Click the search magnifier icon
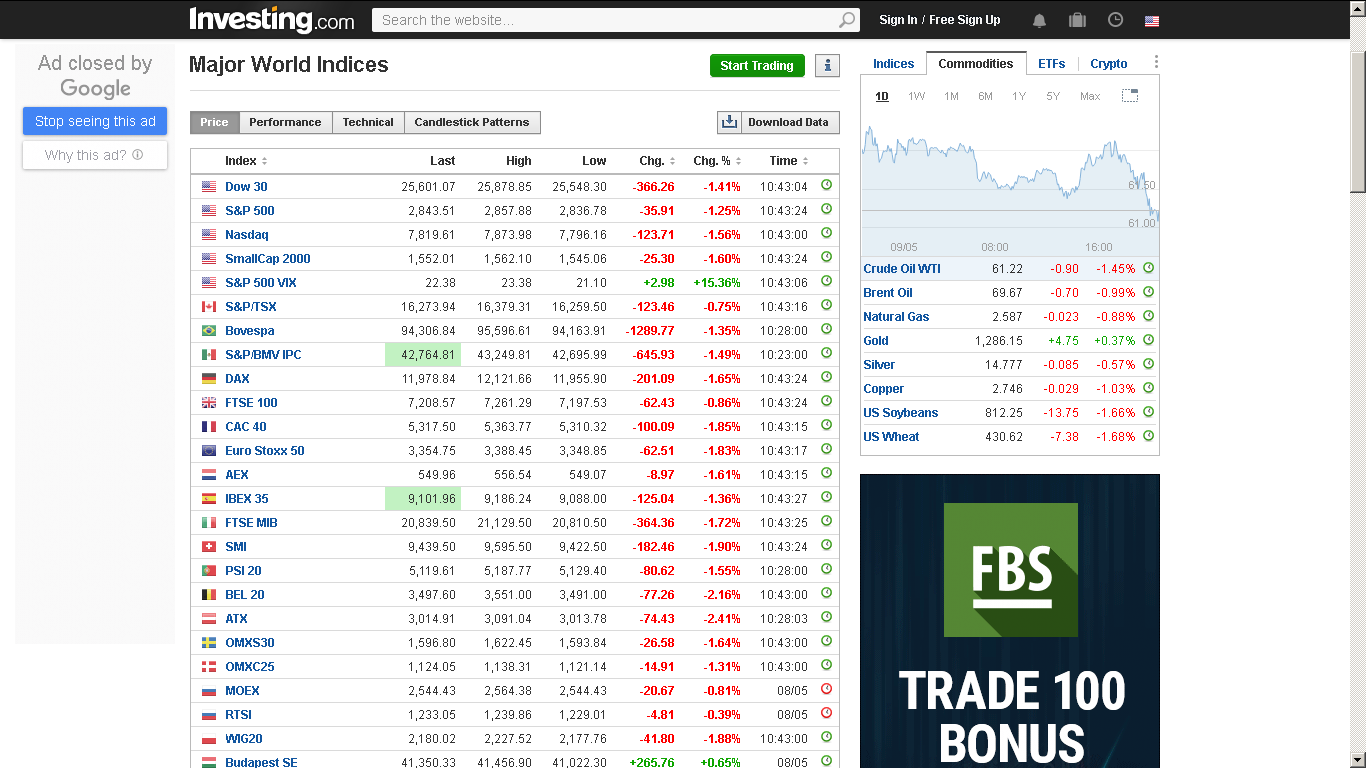Screen dimensions: 1366x768 [847, 20]
